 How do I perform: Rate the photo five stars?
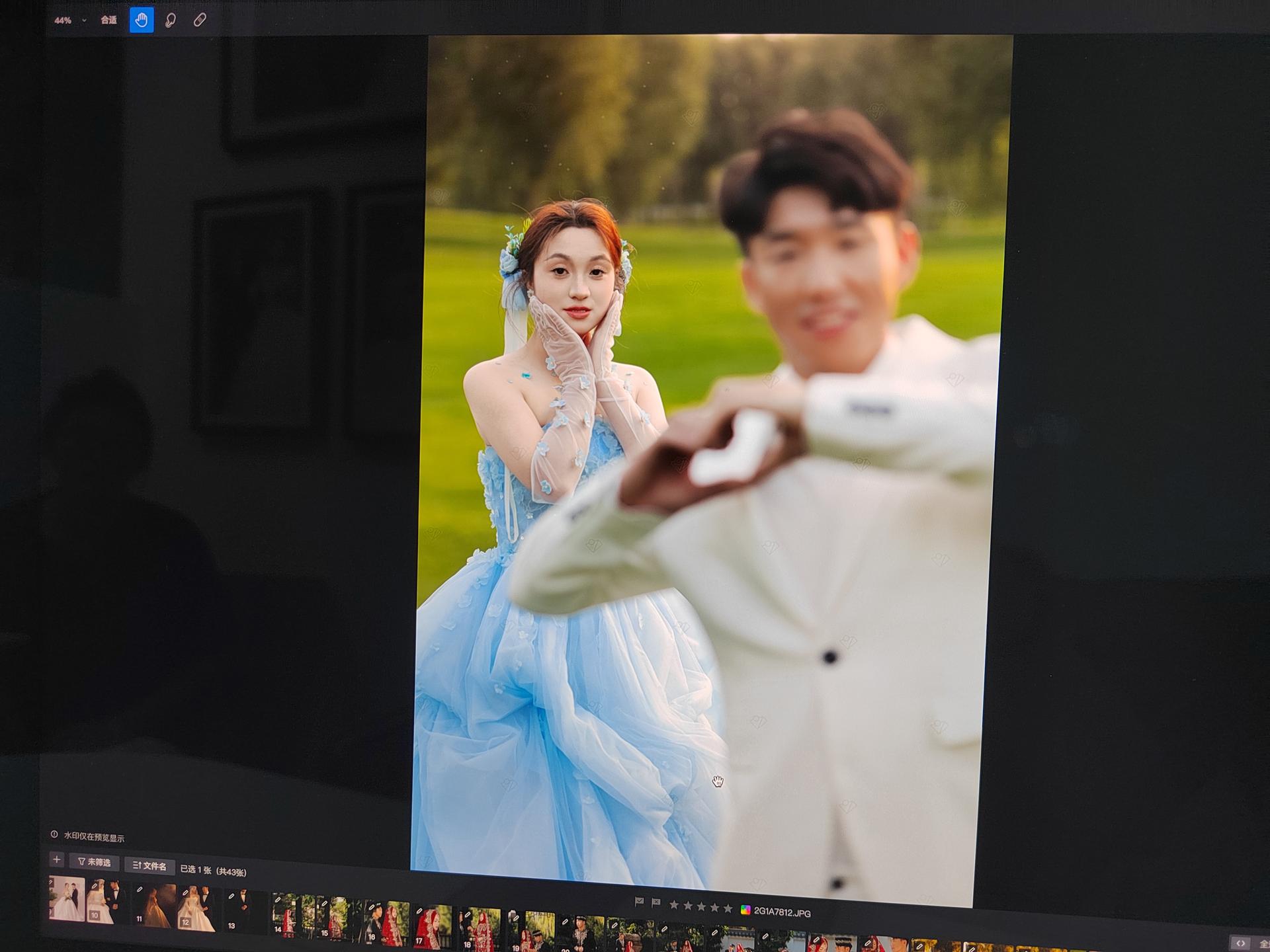click(728, 908)
